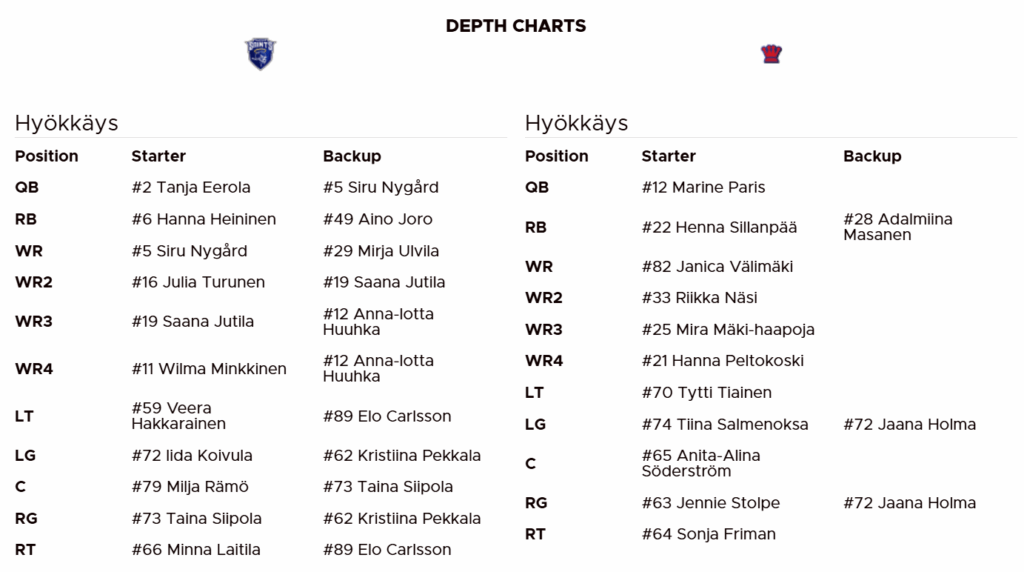Select center Milja Rämö
Image resolution: width=1024 pixels, height=572 pixels.
190,487
